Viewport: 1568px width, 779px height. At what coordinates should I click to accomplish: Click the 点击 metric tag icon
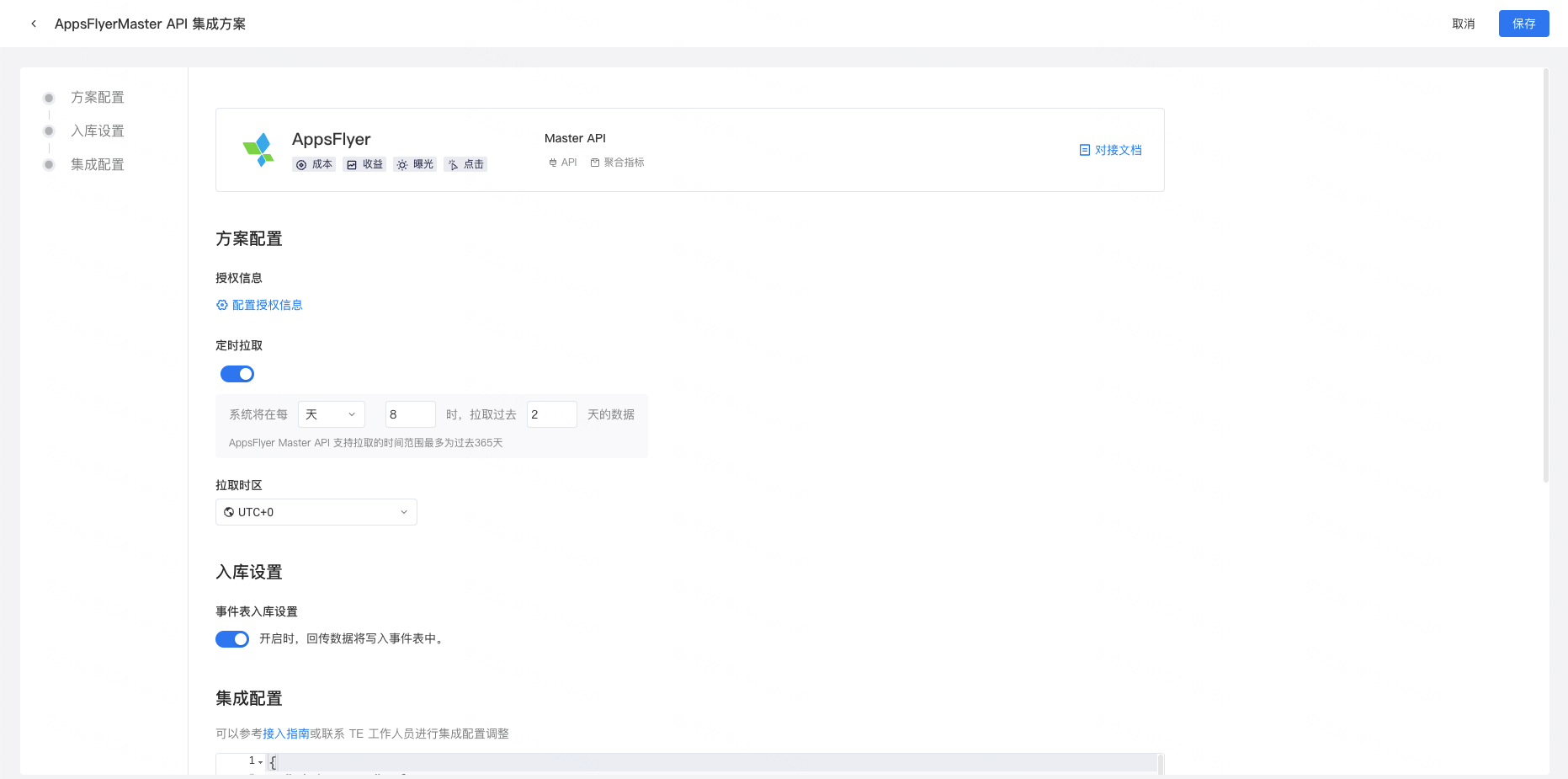tap(453, 164)
